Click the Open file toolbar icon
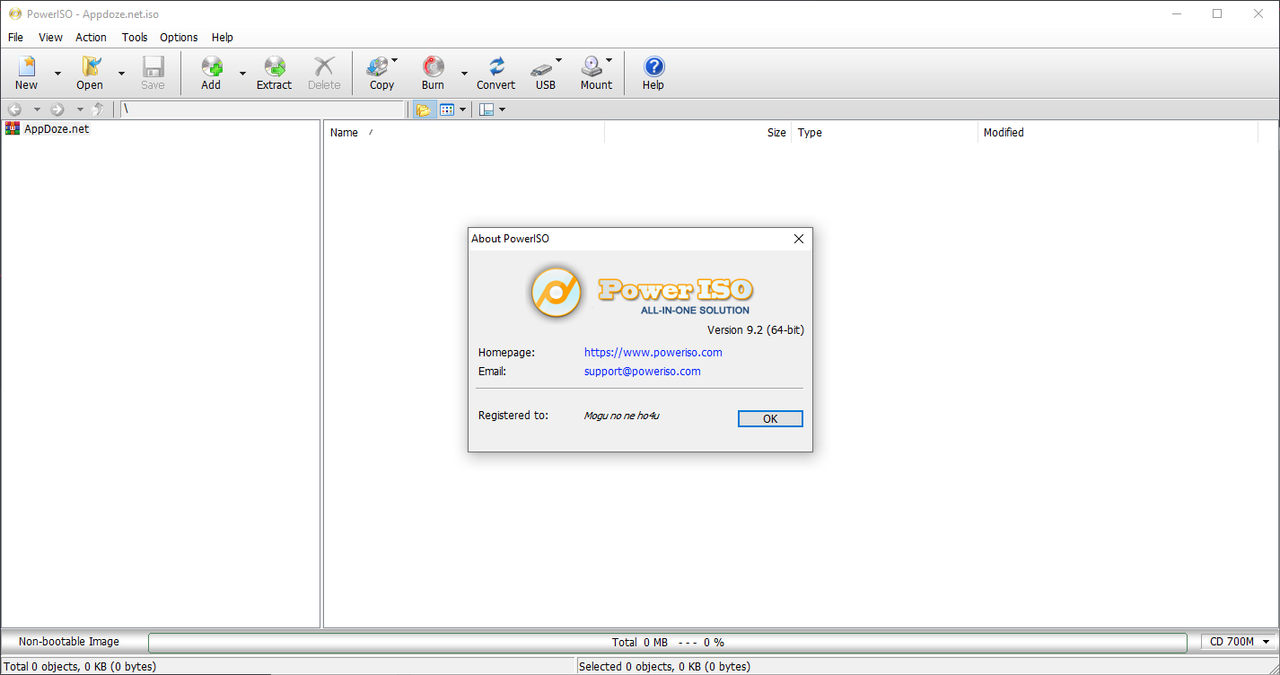This screenshot has height=675, width=1280. pyautogui.click(x=90, y=66)
